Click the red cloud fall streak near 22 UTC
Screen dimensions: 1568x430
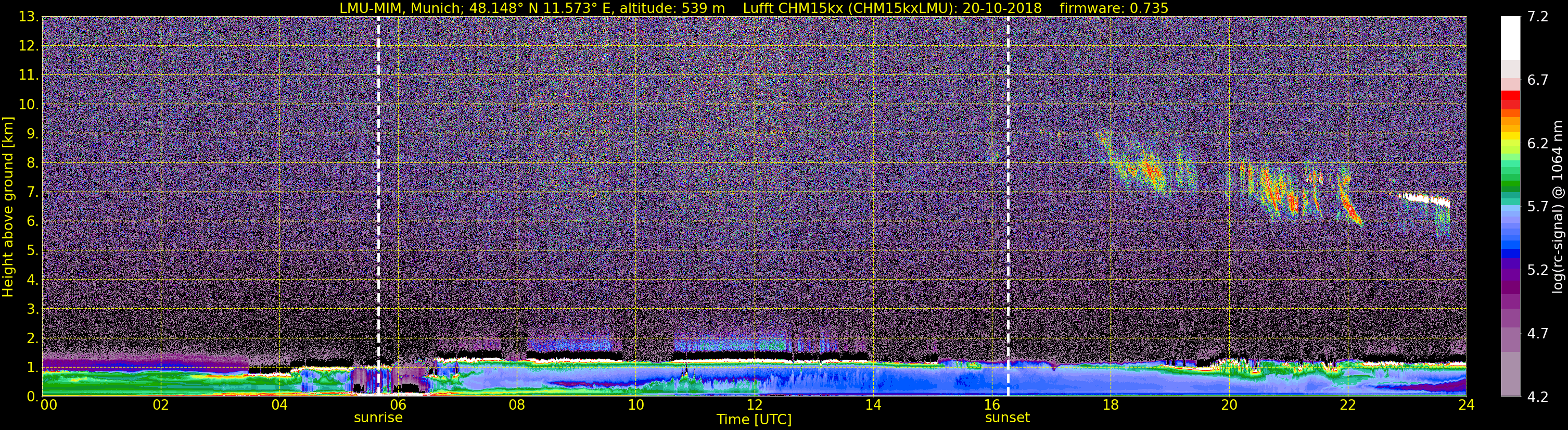[1349, 203]
